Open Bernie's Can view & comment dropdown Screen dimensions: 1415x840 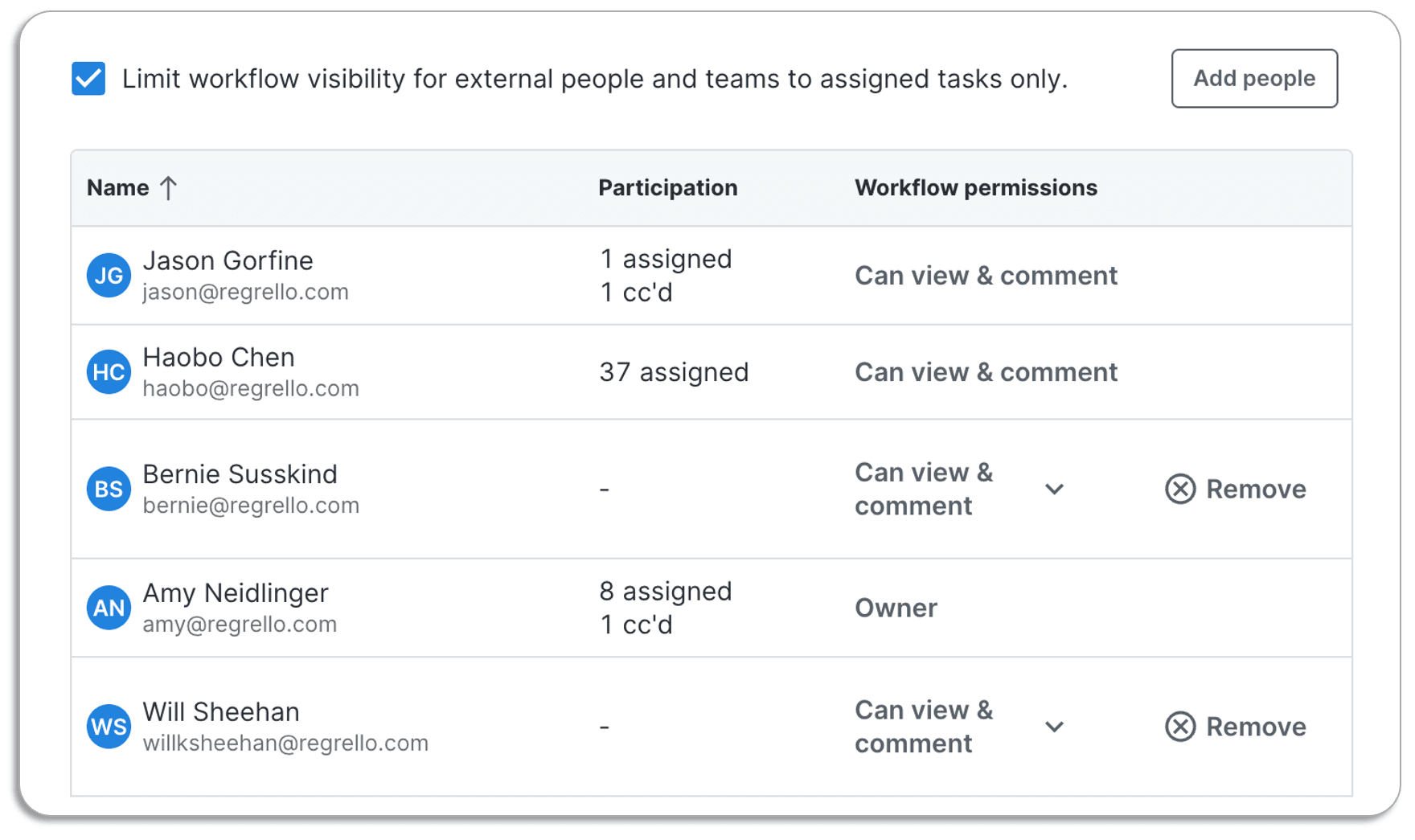pyautogui.click(x=960, y=489)
